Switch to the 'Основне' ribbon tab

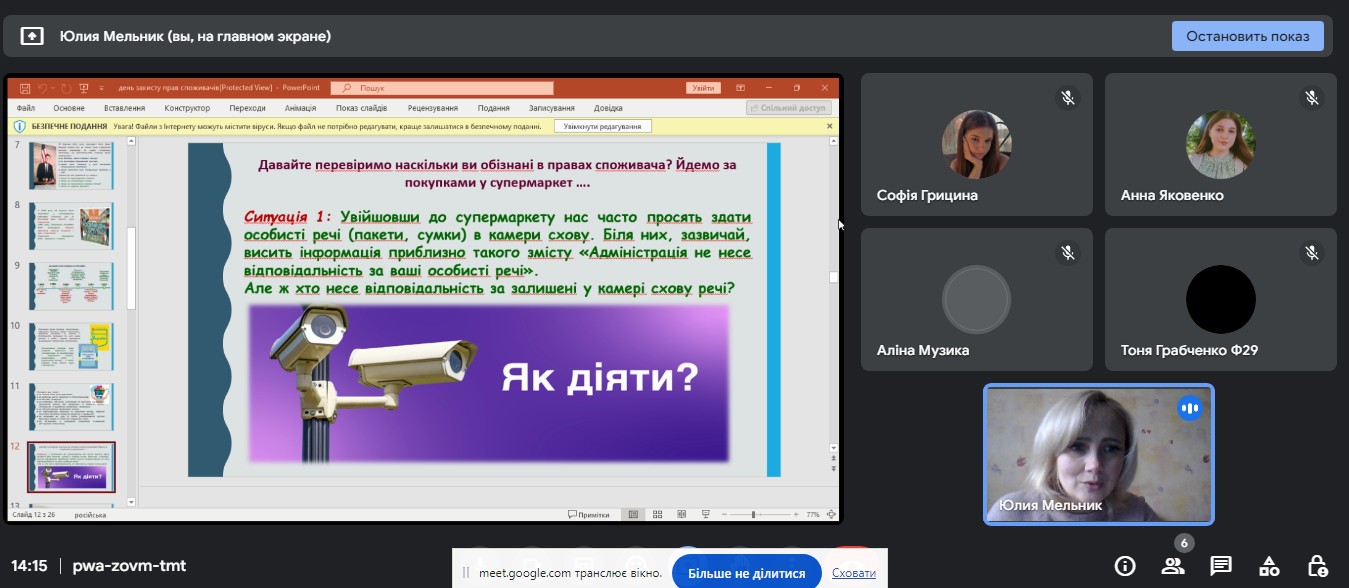coord(69,108)
